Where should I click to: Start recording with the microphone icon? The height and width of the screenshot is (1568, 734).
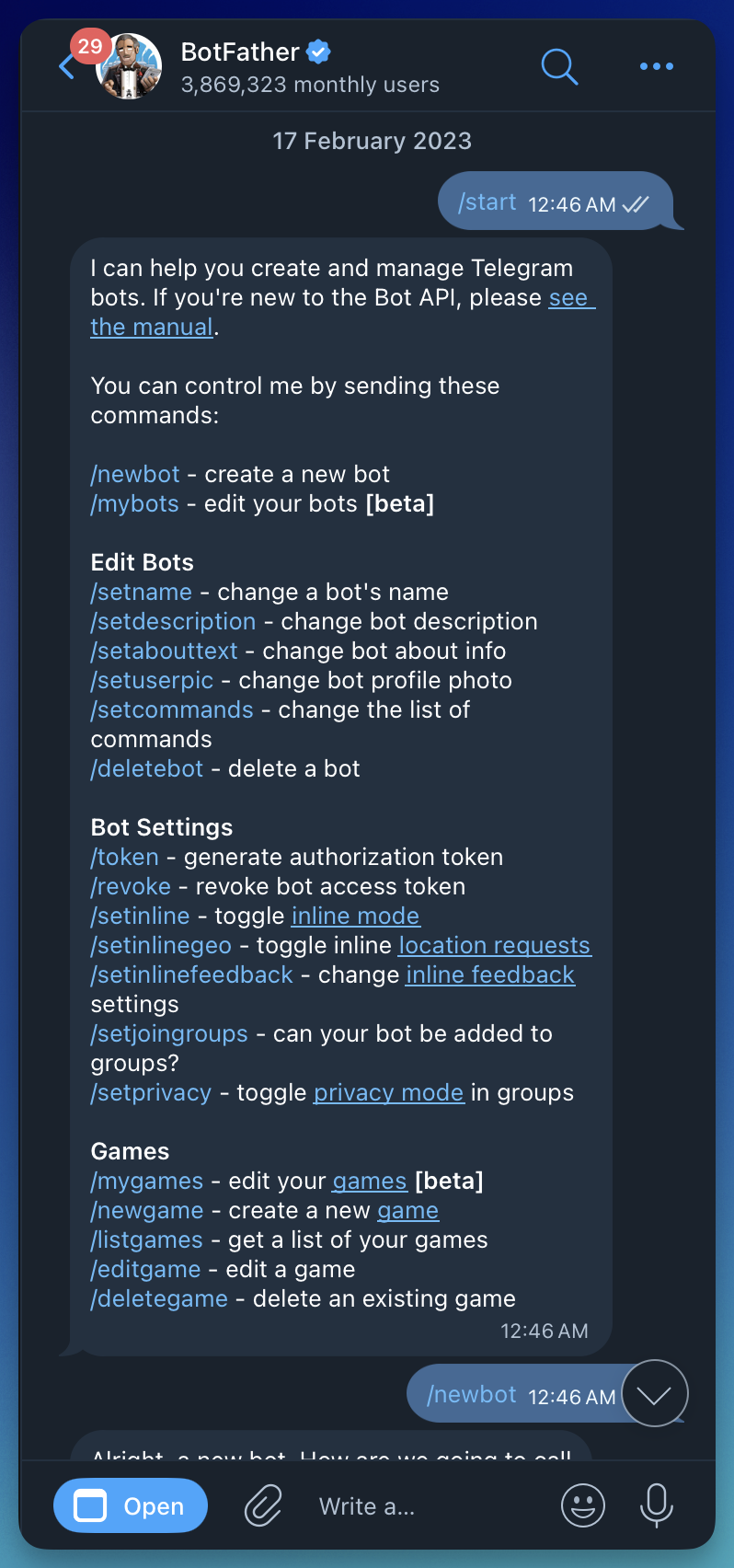656,1505
